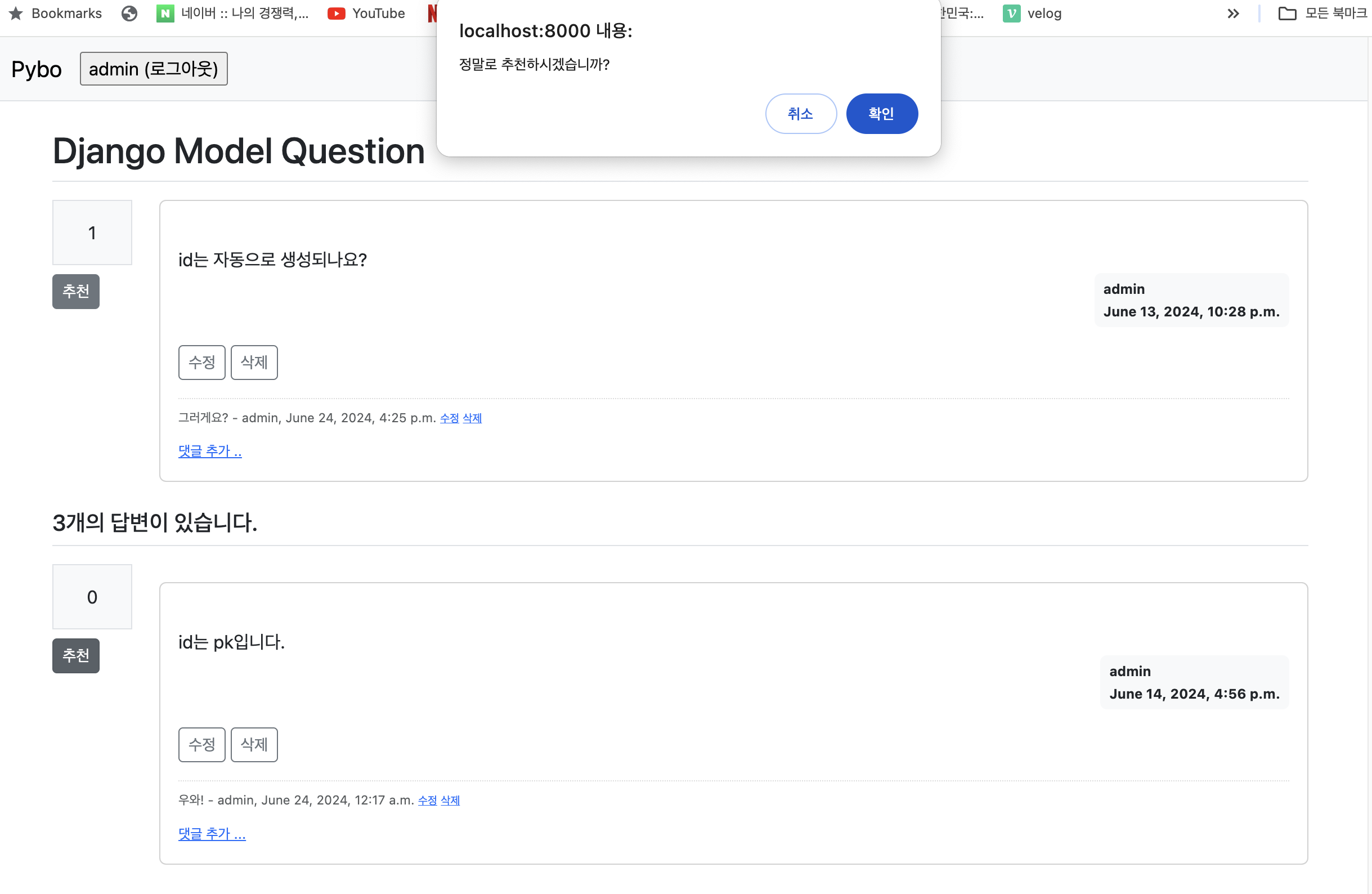Open the velog bookmark
The width and height of the screenshot is (1372, 894).
point(1032,14)
